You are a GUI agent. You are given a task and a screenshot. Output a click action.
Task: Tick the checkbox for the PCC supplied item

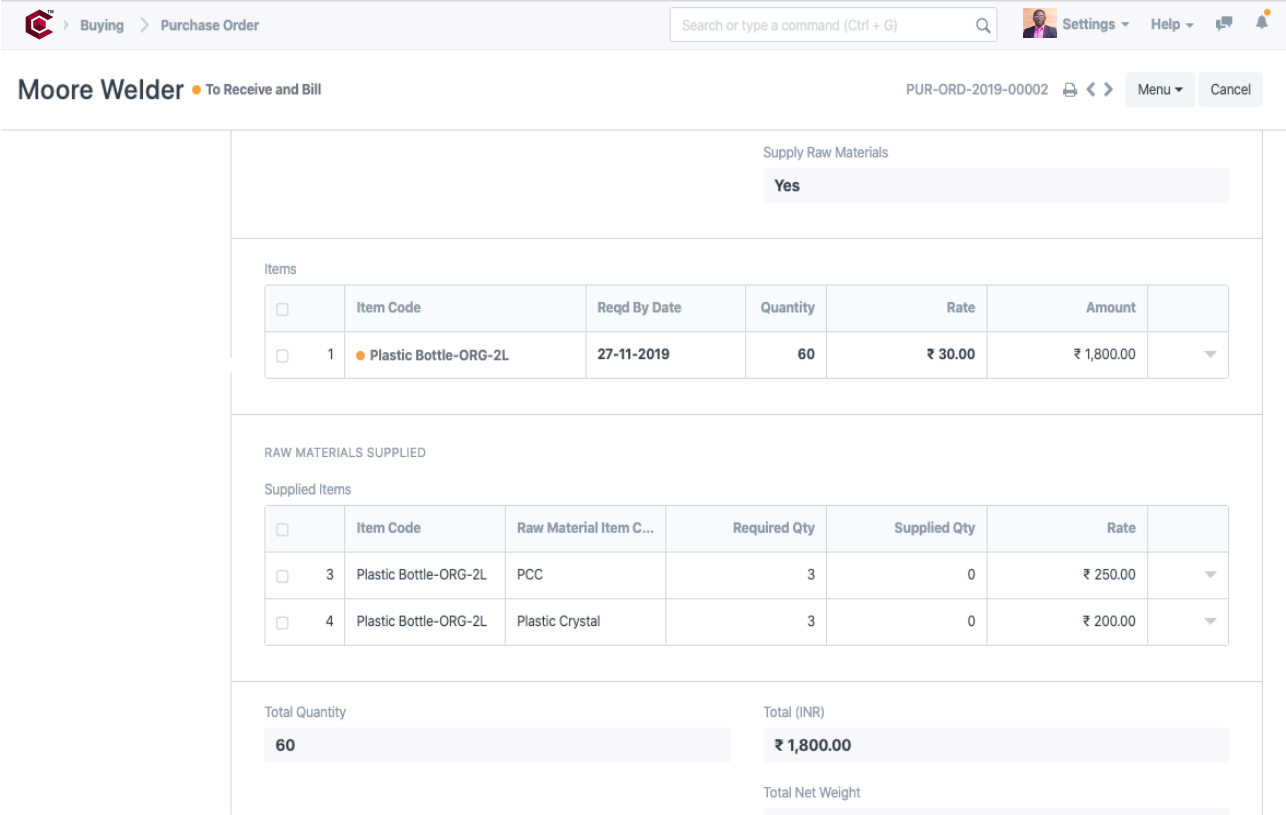tap(281, 575)
